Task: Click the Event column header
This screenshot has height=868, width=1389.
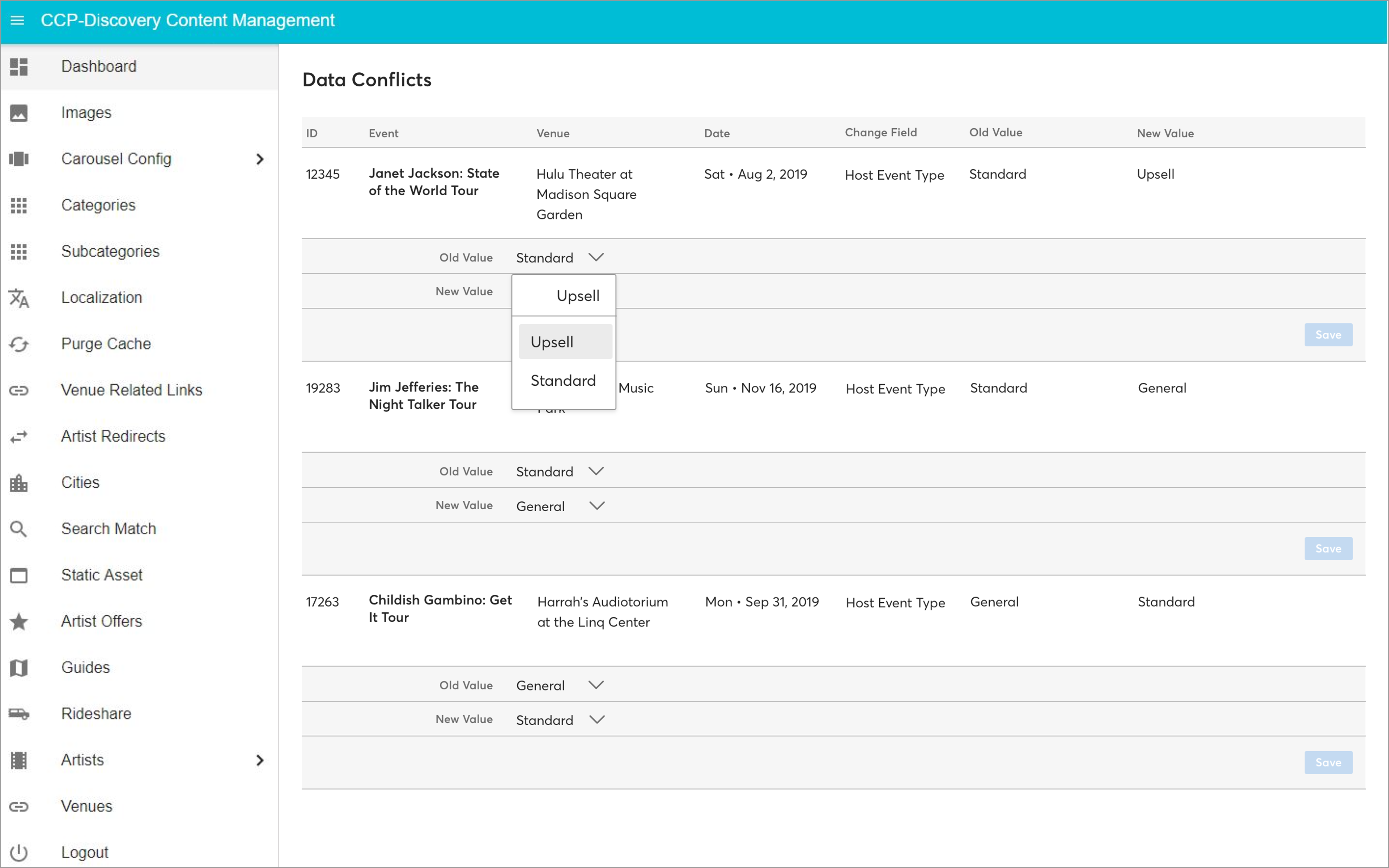Action: point(383,133)
